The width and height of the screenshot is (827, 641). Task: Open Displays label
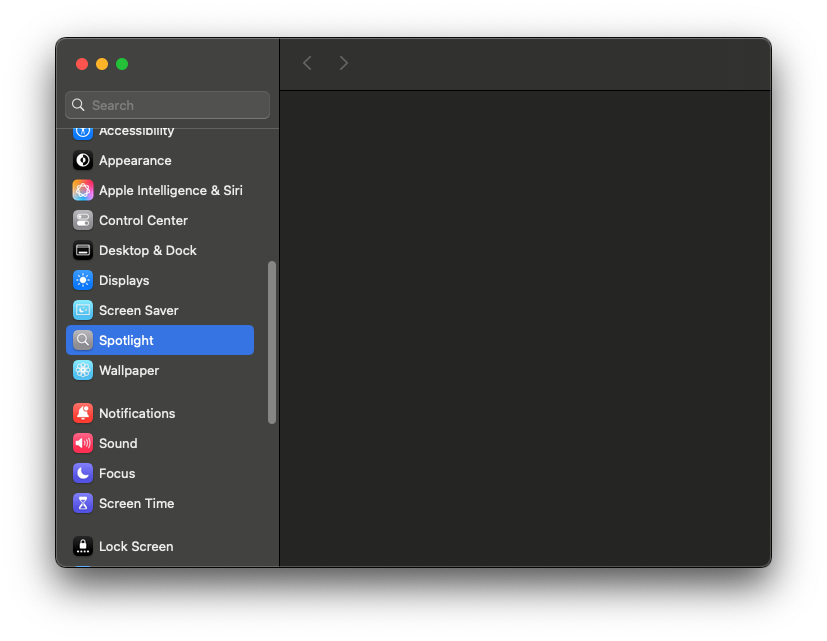click(x=124, y=281)
